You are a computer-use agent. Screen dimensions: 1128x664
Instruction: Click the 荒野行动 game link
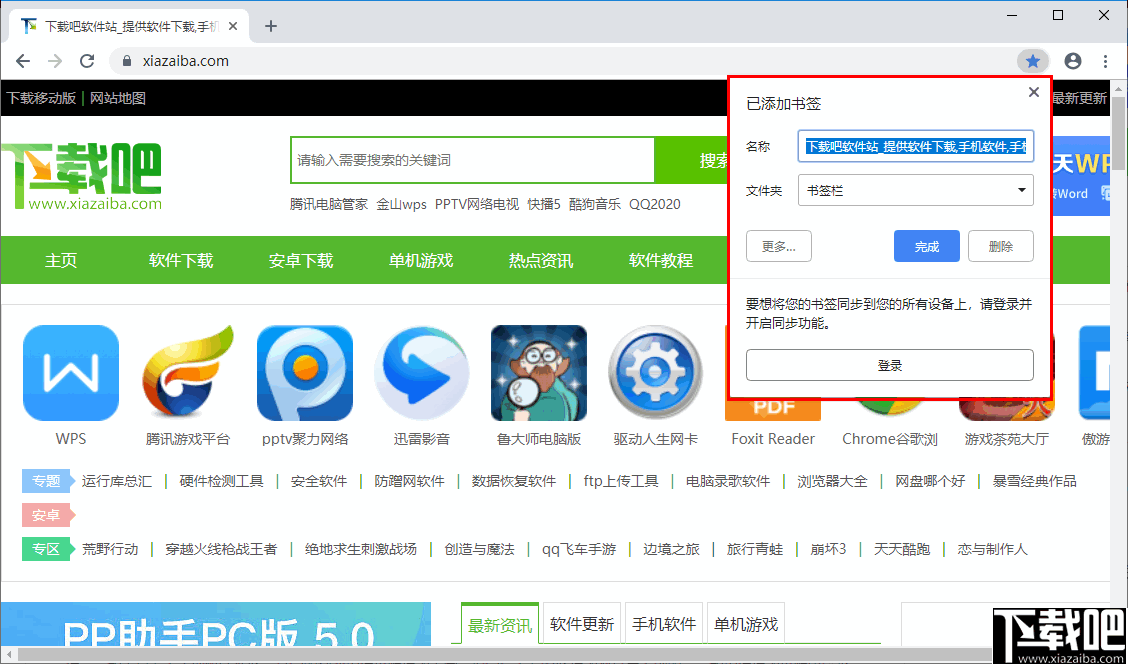point(112,549)
